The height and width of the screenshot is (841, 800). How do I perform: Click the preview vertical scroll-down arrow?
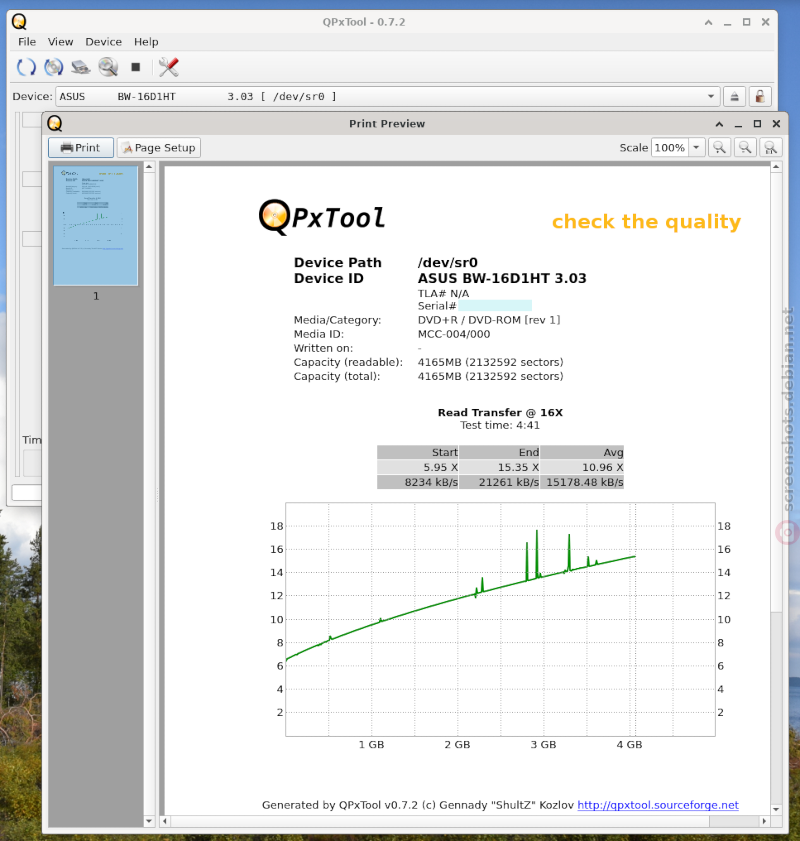(776, 809)
